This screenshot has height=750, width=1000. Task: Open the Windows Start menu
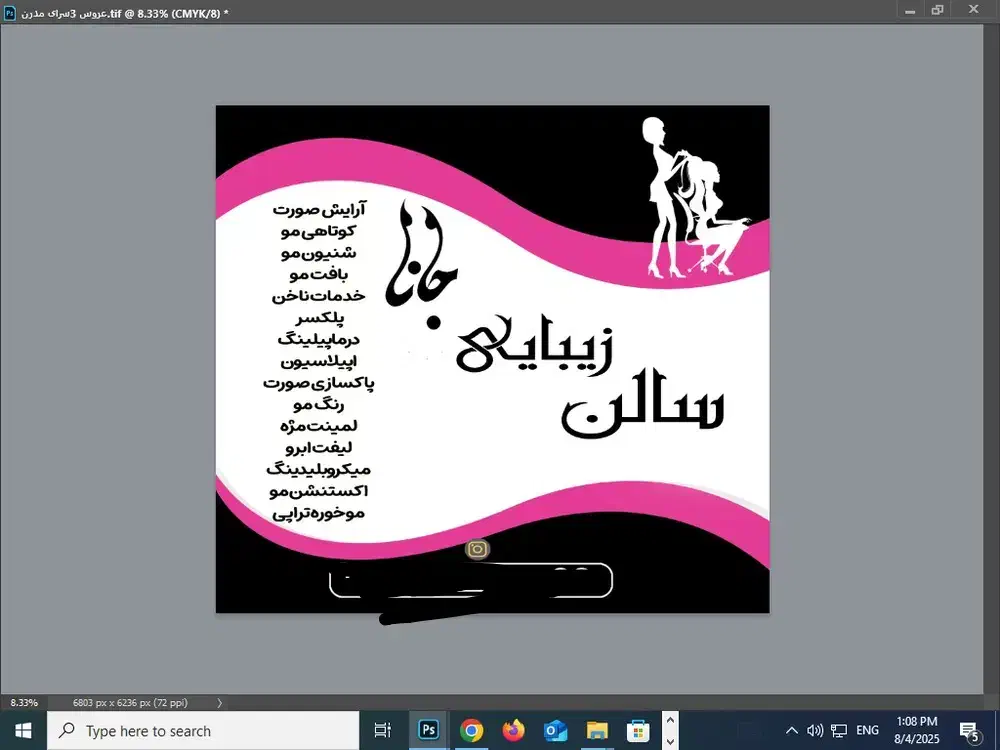coord(23,730)
